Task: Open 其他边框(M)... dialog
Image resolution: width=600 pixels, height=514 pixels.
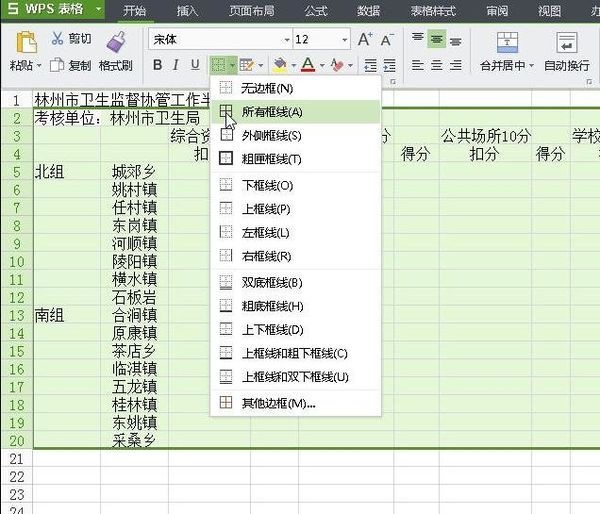Action: tap(295, 403)
